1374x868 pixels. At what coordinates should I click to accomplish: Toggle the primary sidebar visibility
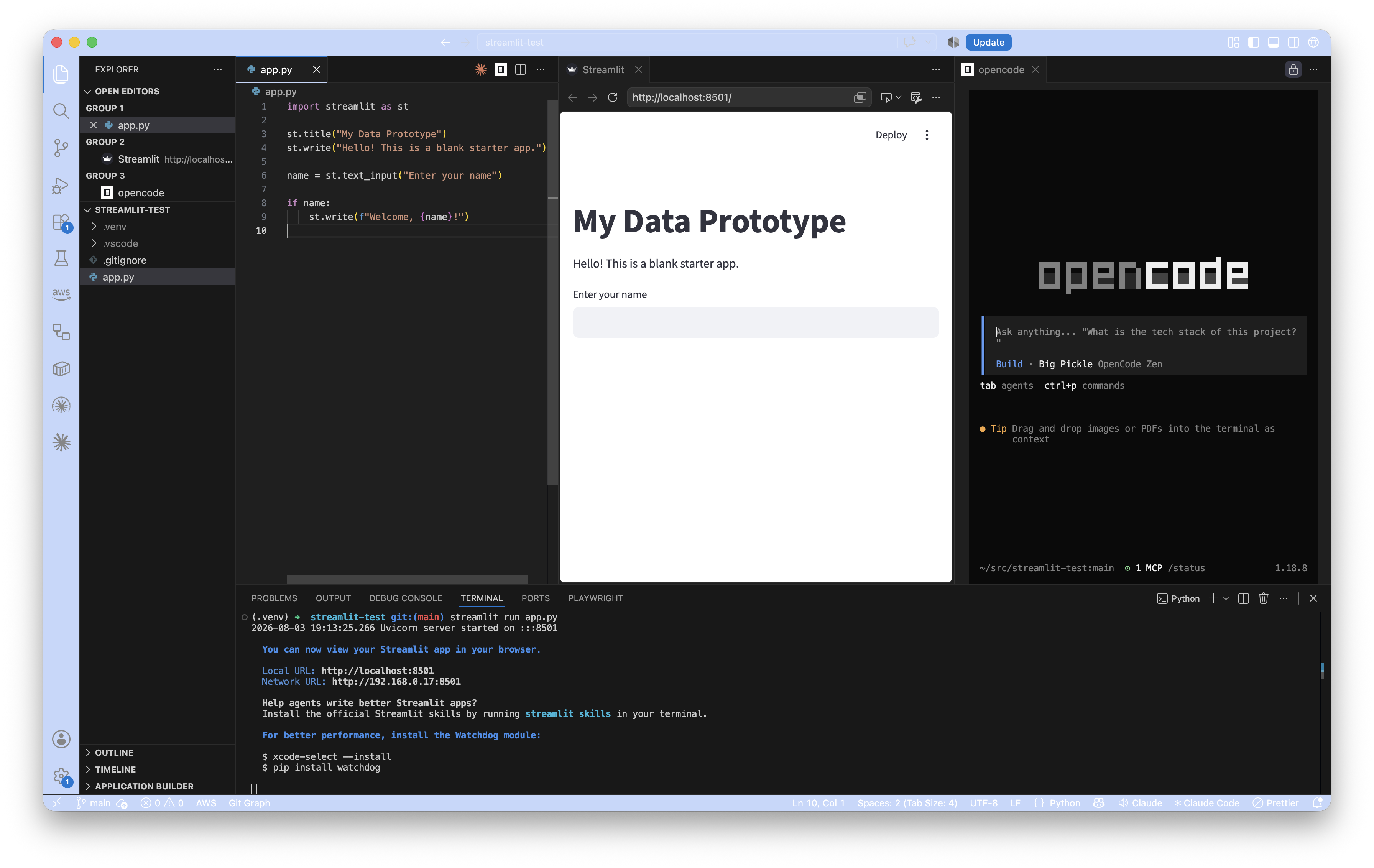tap(1253, 42)
